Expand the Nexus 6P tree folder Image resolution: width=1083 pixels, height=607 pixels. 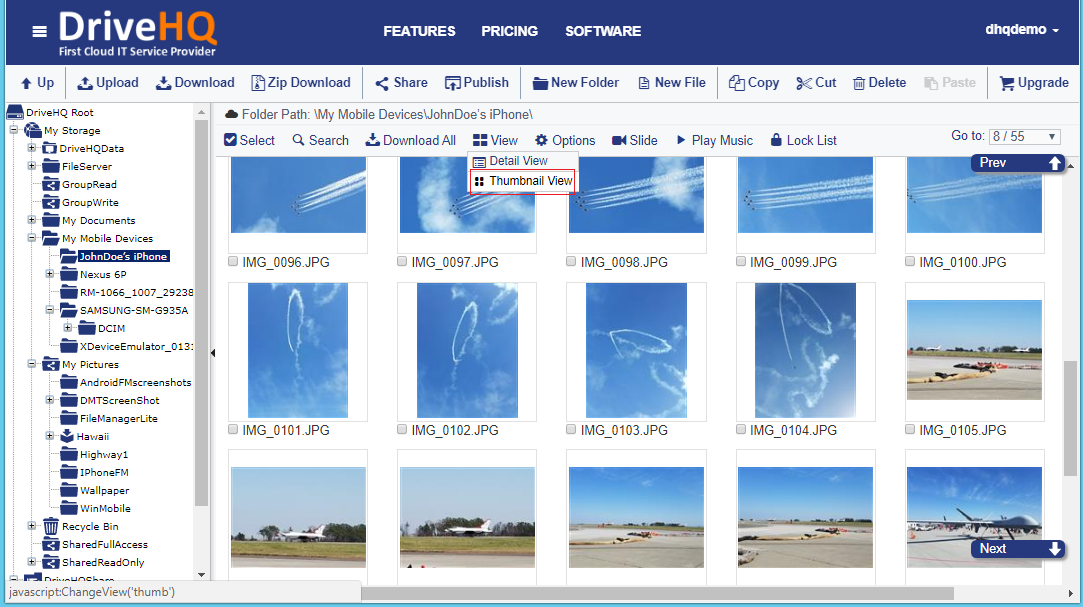coord(50,274)
